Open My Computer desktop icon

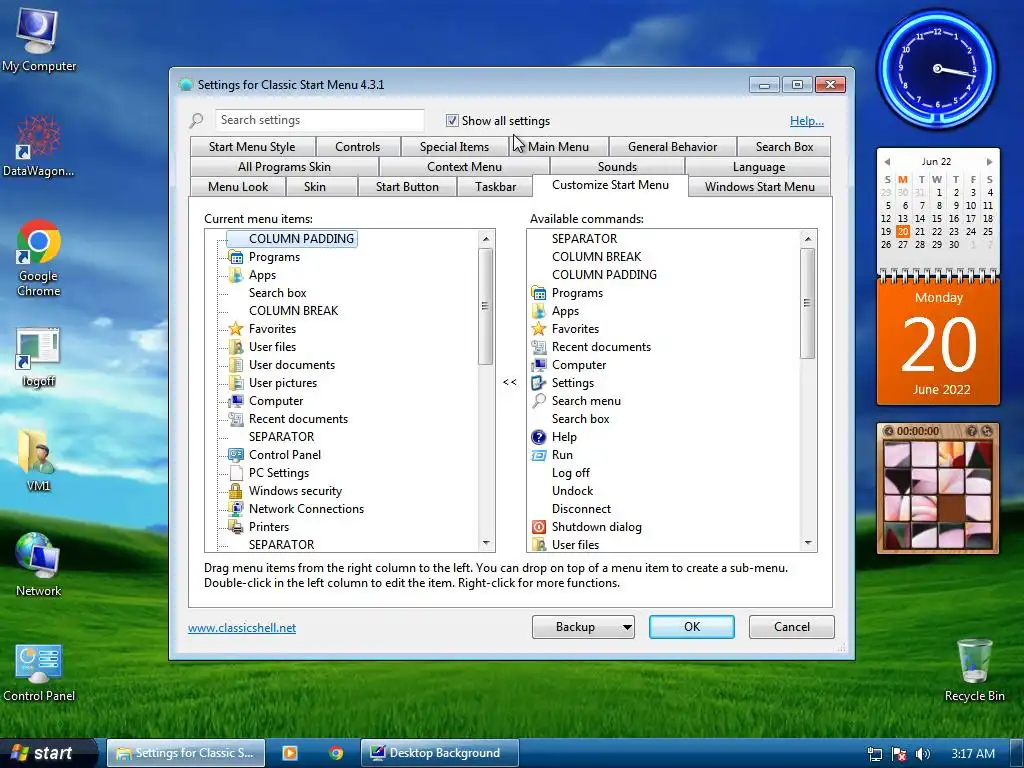coord(39,39)
